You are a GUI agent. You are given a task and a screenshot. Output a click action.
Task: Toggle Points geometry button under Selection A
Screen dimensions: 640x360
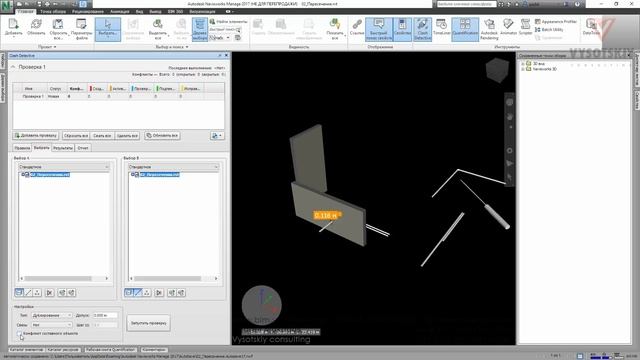[37, 293]
